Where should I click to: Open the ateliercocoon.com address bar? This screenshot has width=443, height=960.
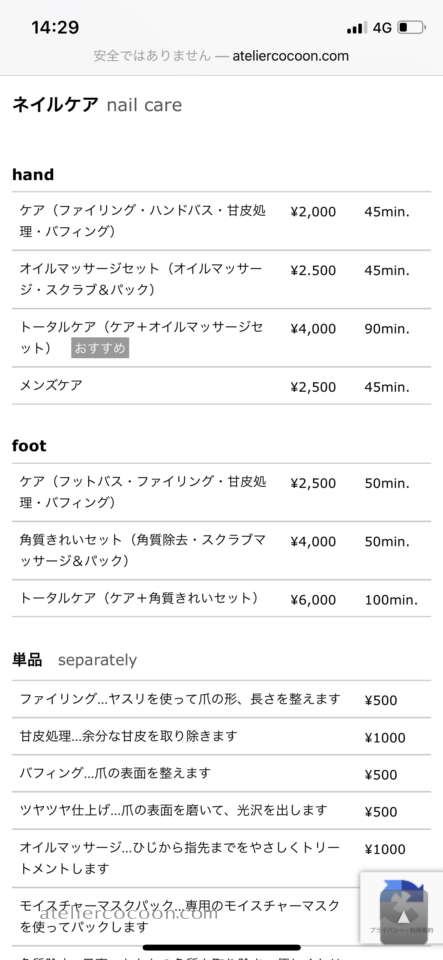[x=222, y=56]
